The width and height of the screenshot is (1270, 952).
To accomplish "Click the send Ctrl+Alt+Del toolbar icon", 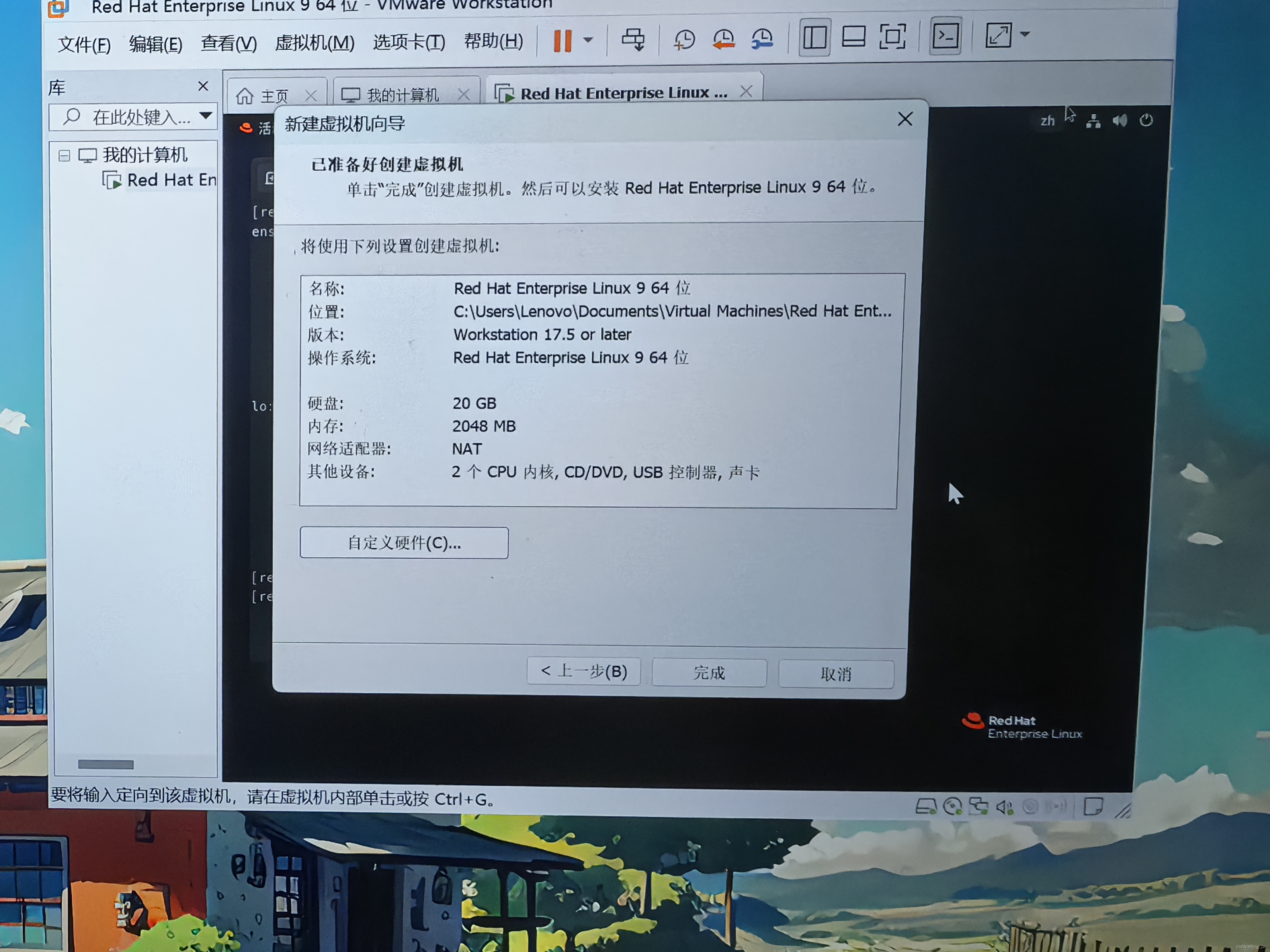I will 633,40.
